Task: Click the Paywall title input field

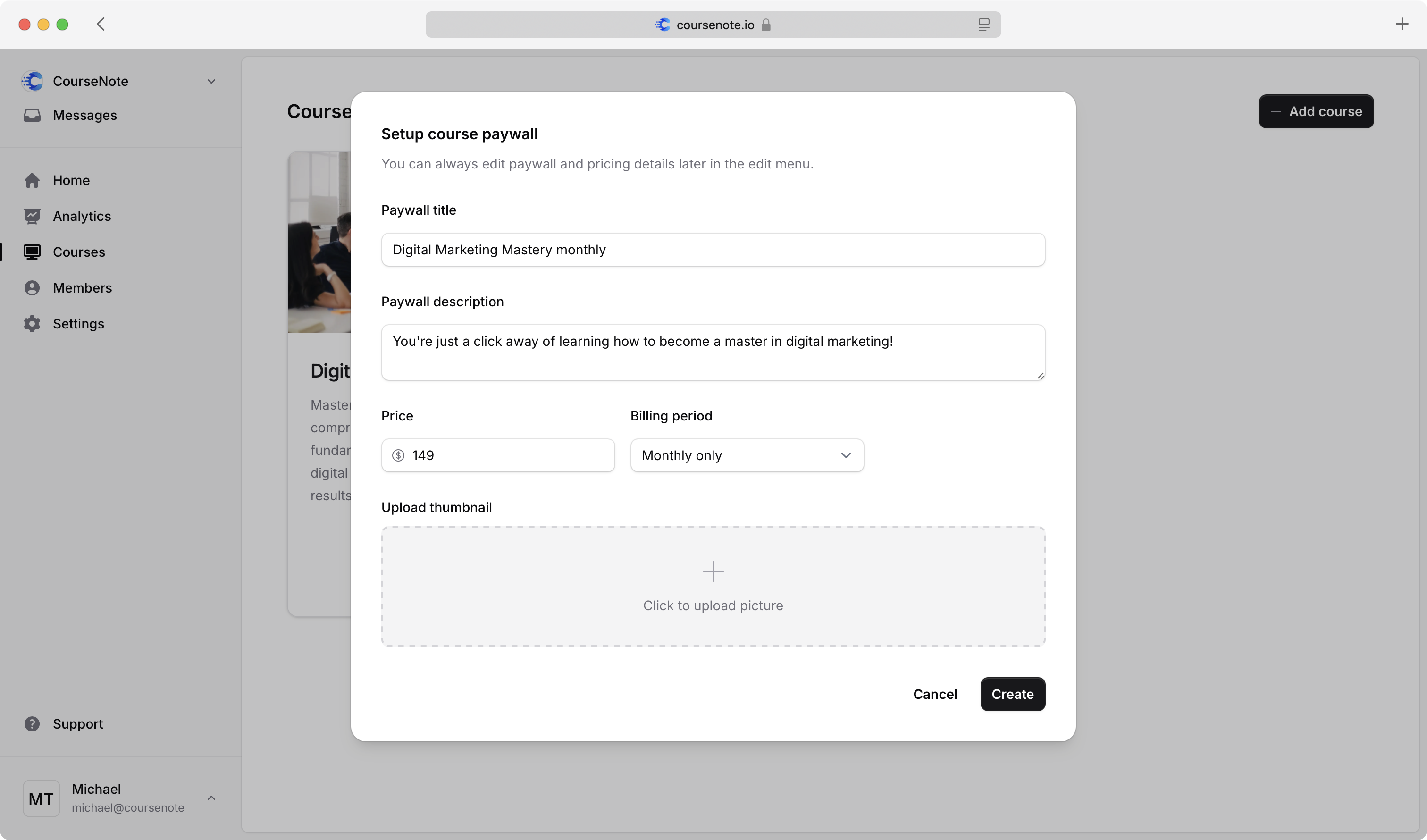Action: pyautogui.click(x=713, y=250)
